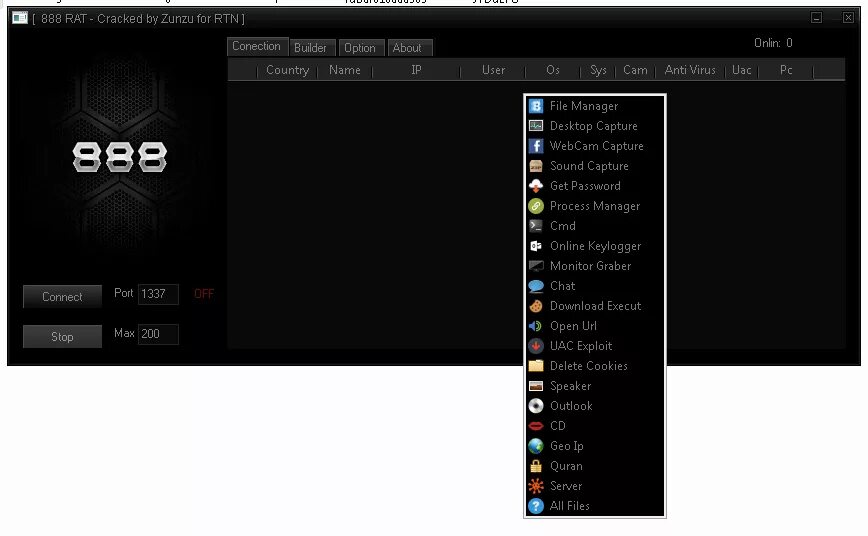The width and height of the screenshot is (868, 536).
Task: Choose the Speaker menu entry
Action: pyautogui.click(x=595, y=386)
